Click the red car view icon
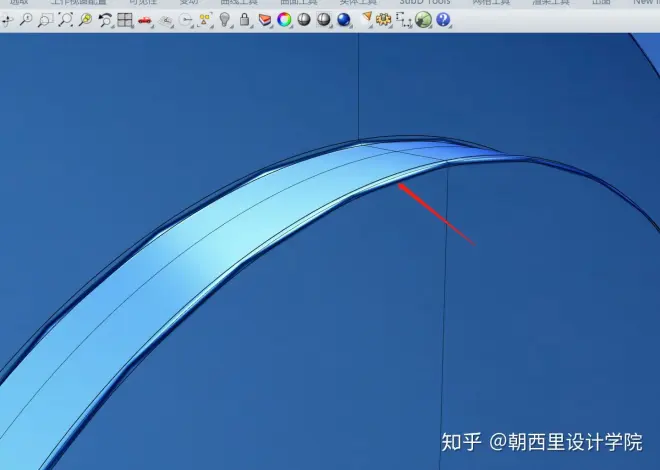Image resolution: width=660 pixels, height=470 pixels. (x=145, y=20)
